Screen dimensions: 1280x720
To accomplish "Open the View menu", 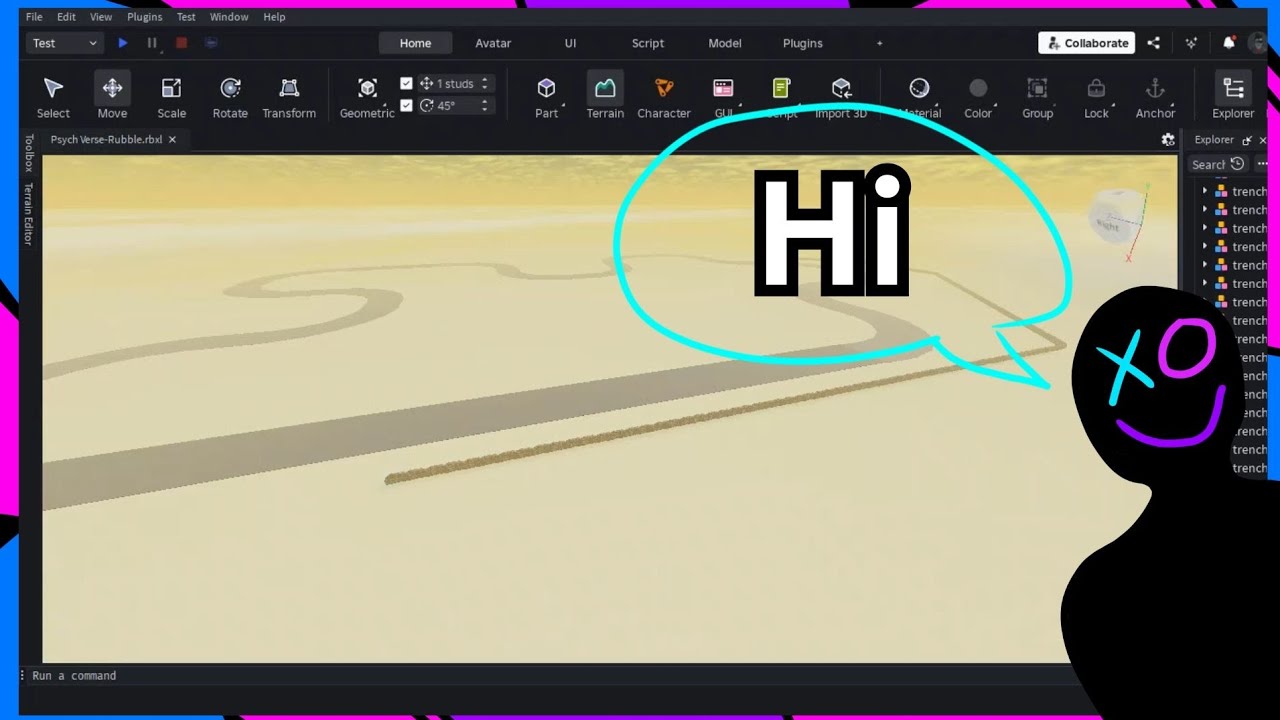I will click(101, 17).
